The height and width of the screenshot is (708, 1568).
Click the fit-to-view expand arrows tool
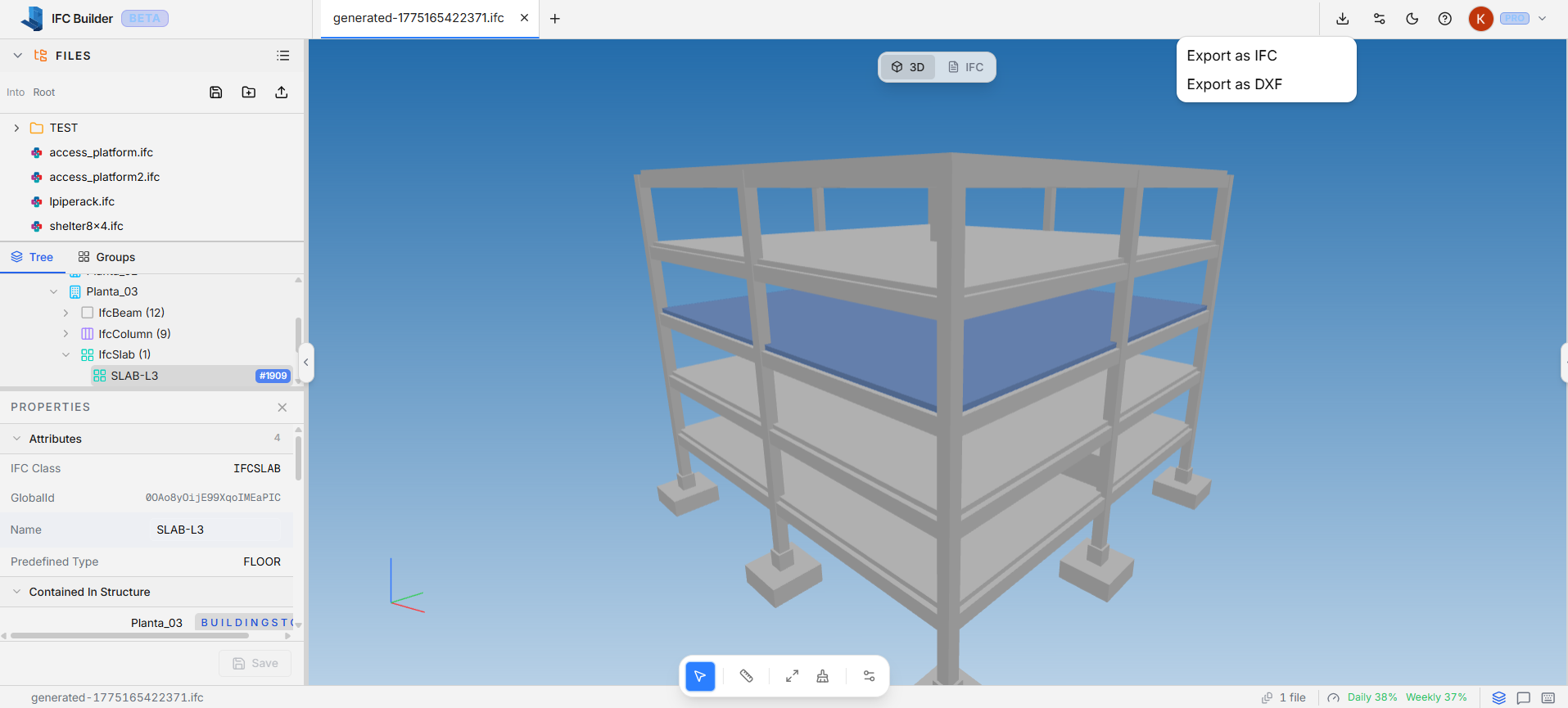point(792,676)
